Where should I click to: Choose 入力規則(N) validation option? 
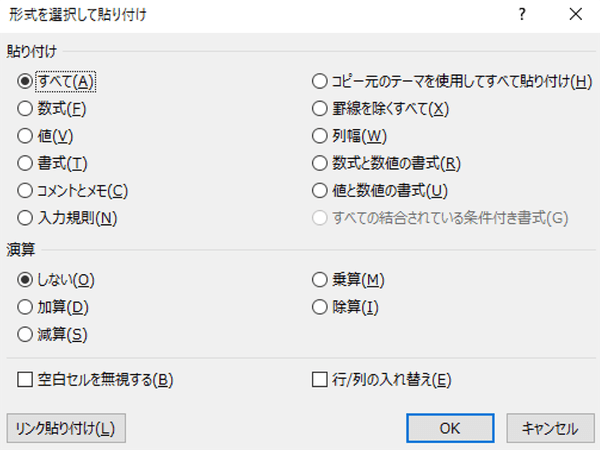tap(26, 217)
